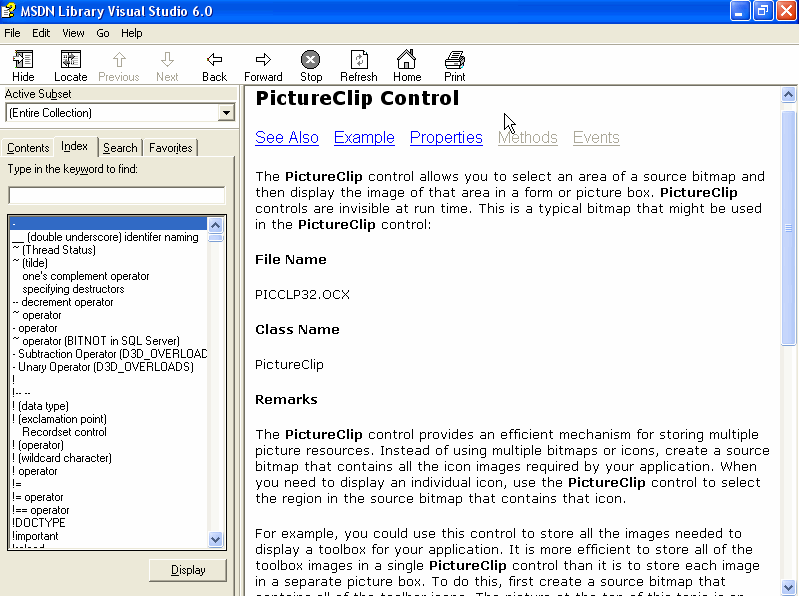Viewport: 799px width, 596px height.
Task: Switch to the Favorites tab
Action: point(171,148)
